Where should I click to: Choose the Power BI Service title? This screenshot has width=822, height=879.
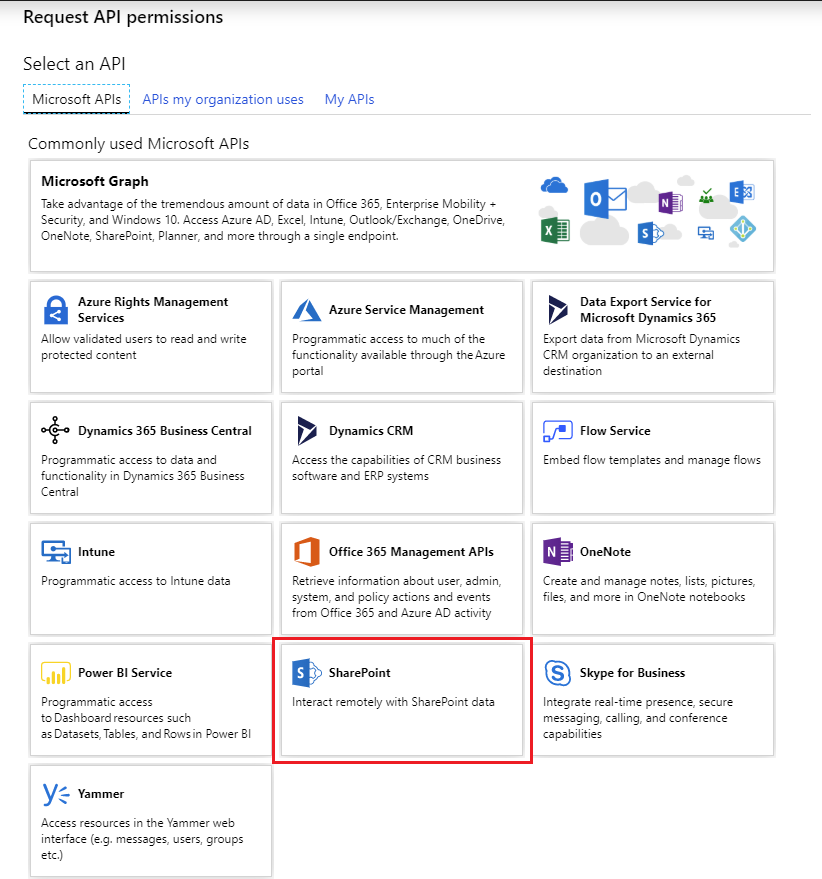pos(125,673)
